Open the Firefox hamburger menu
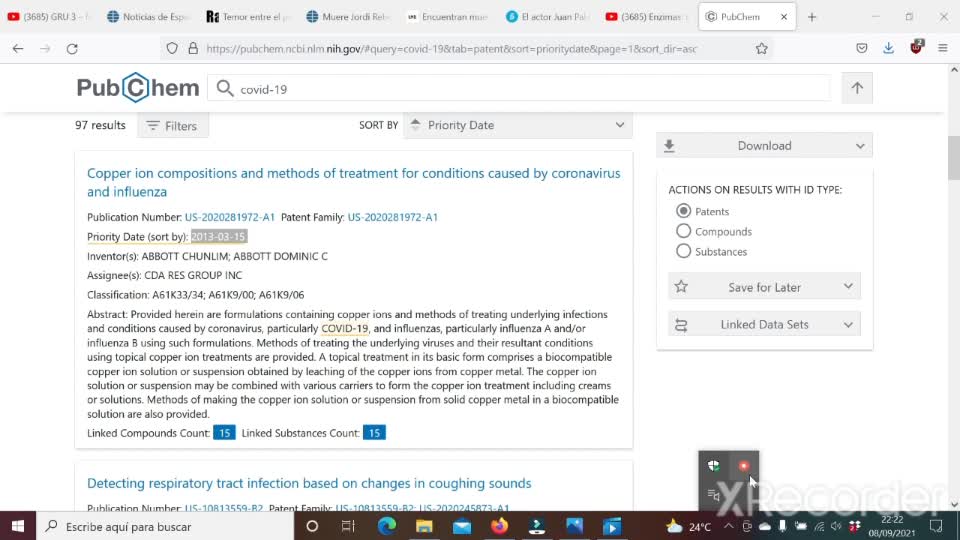This screenshot has height=540, width=960. tap(942, 48)
